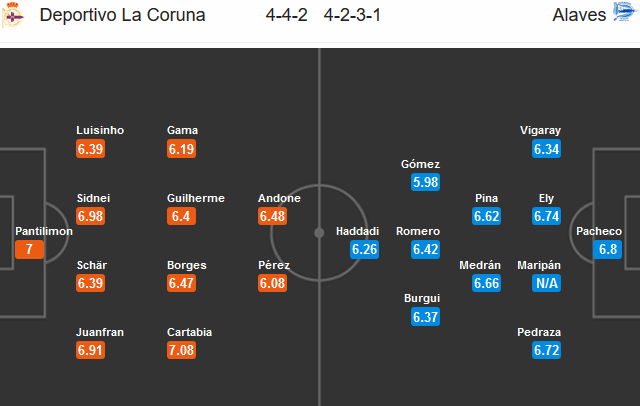This screenshot has height=406, width=640.
Task: Open the Deportivo La Coruna team name
Action: pos(122,15)
